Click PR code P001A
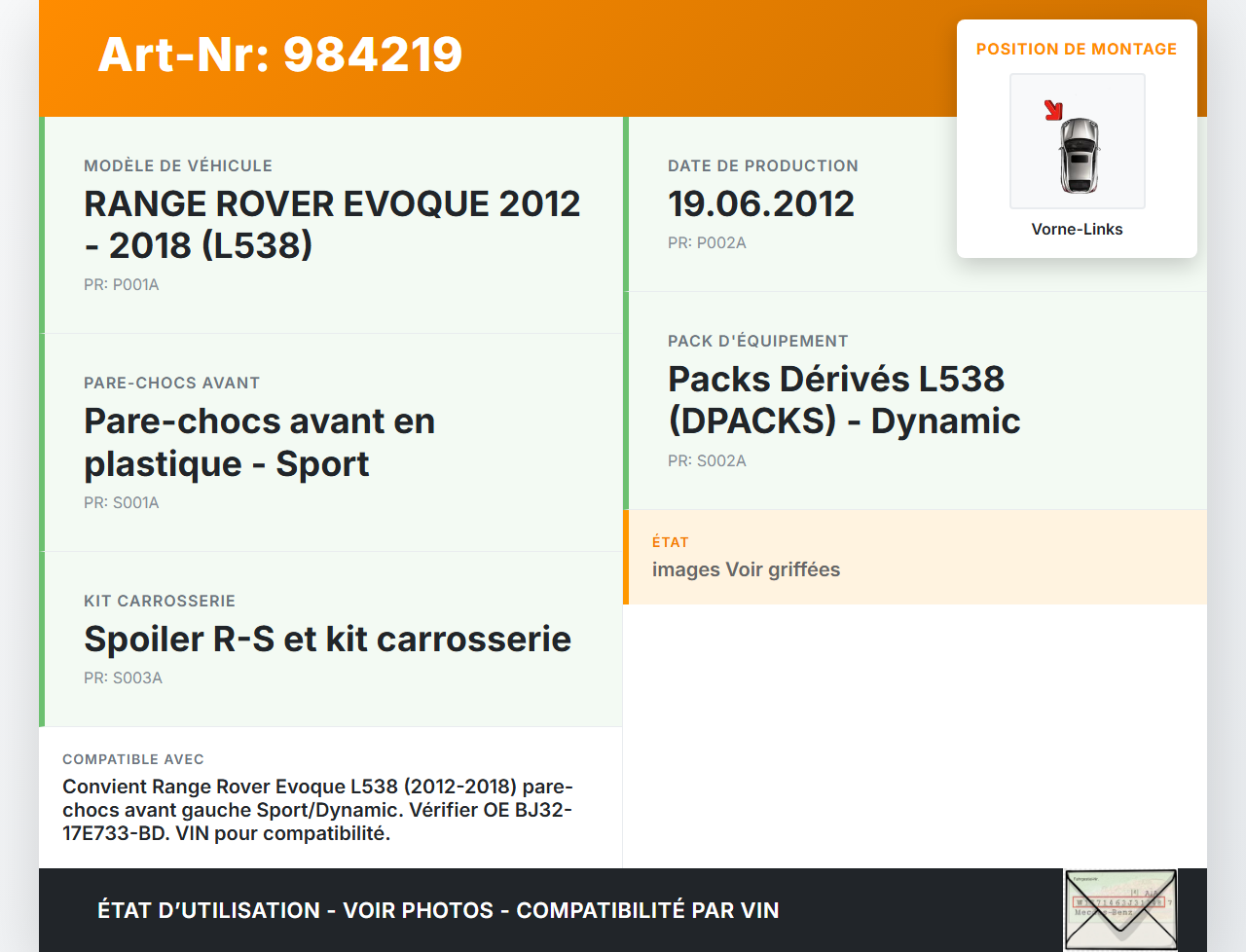 click(122, 284)
